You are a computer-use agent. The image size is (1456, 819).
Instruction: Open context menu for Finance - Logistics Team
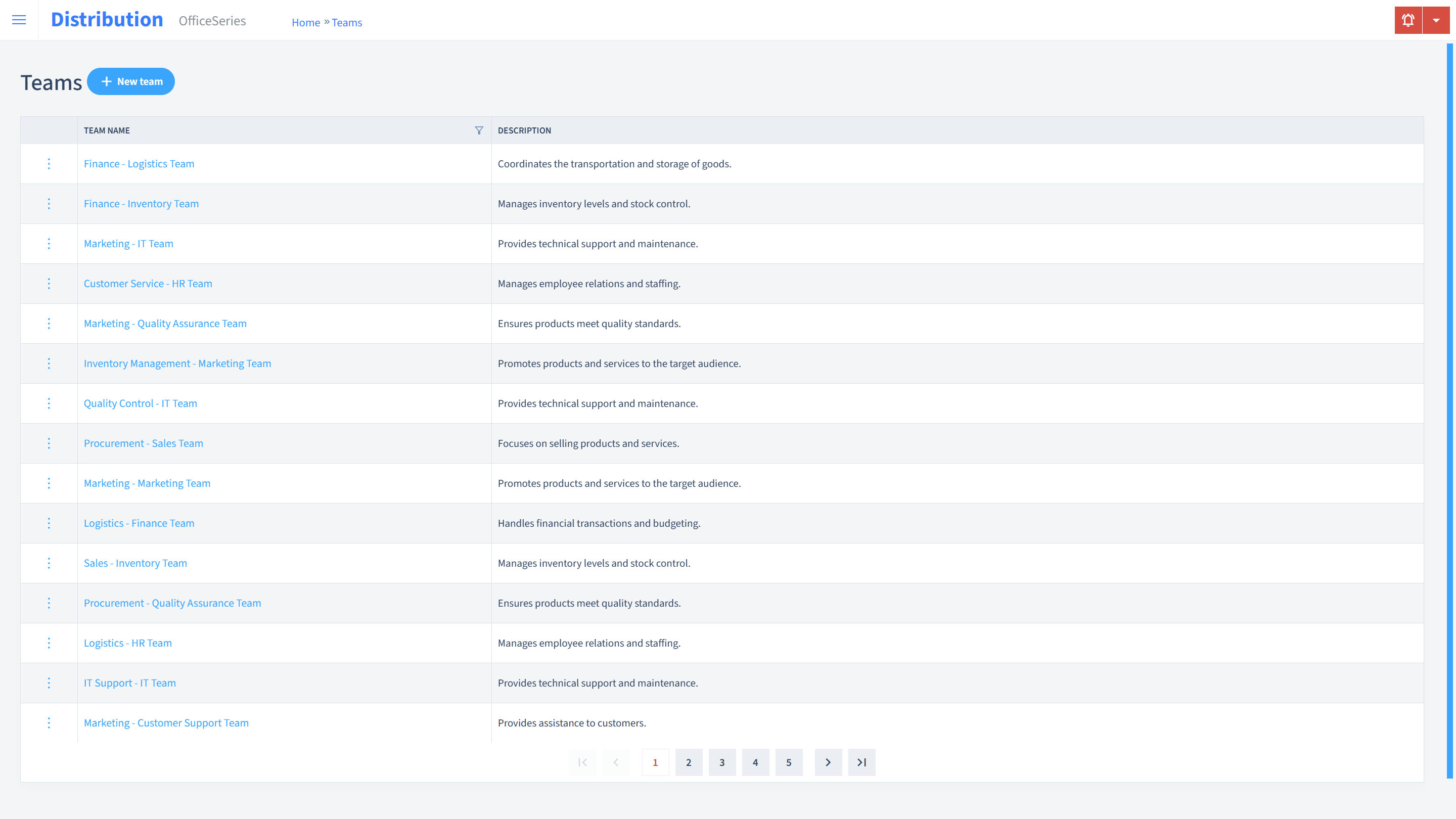[x=48, y=163]
